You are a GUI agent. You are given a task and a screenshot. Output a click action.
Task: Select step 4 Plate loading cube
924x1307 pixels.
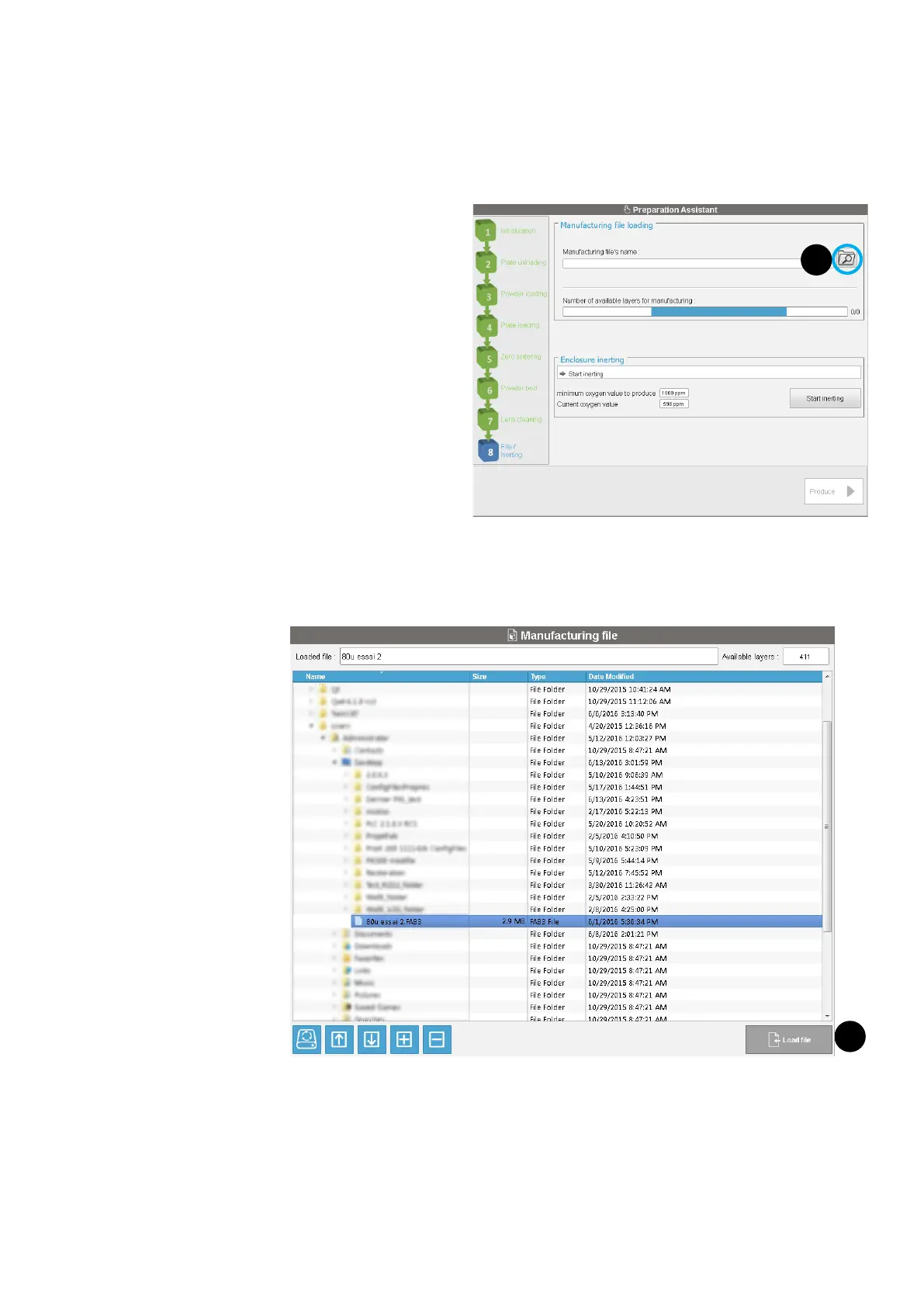click(x=487, y=326)
